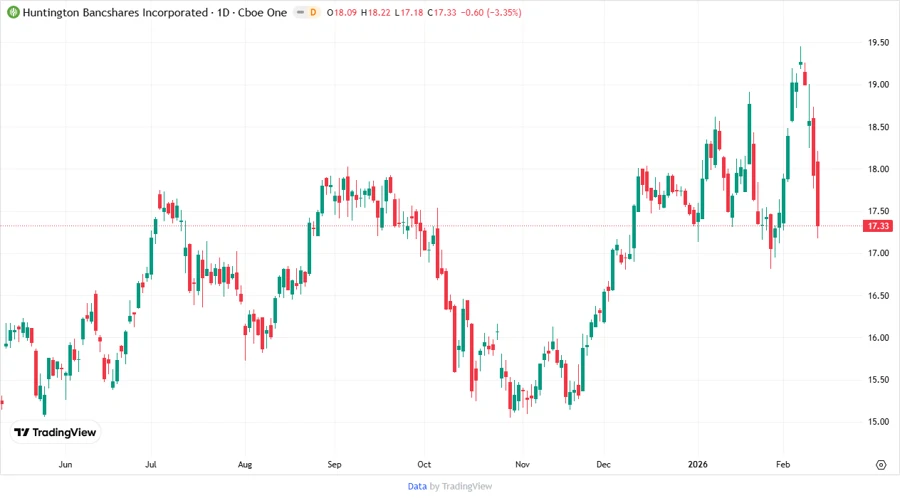This screenshot has width=900, height=498.
Task: Click the Aug label on time axis
Action: click(245, 464)
